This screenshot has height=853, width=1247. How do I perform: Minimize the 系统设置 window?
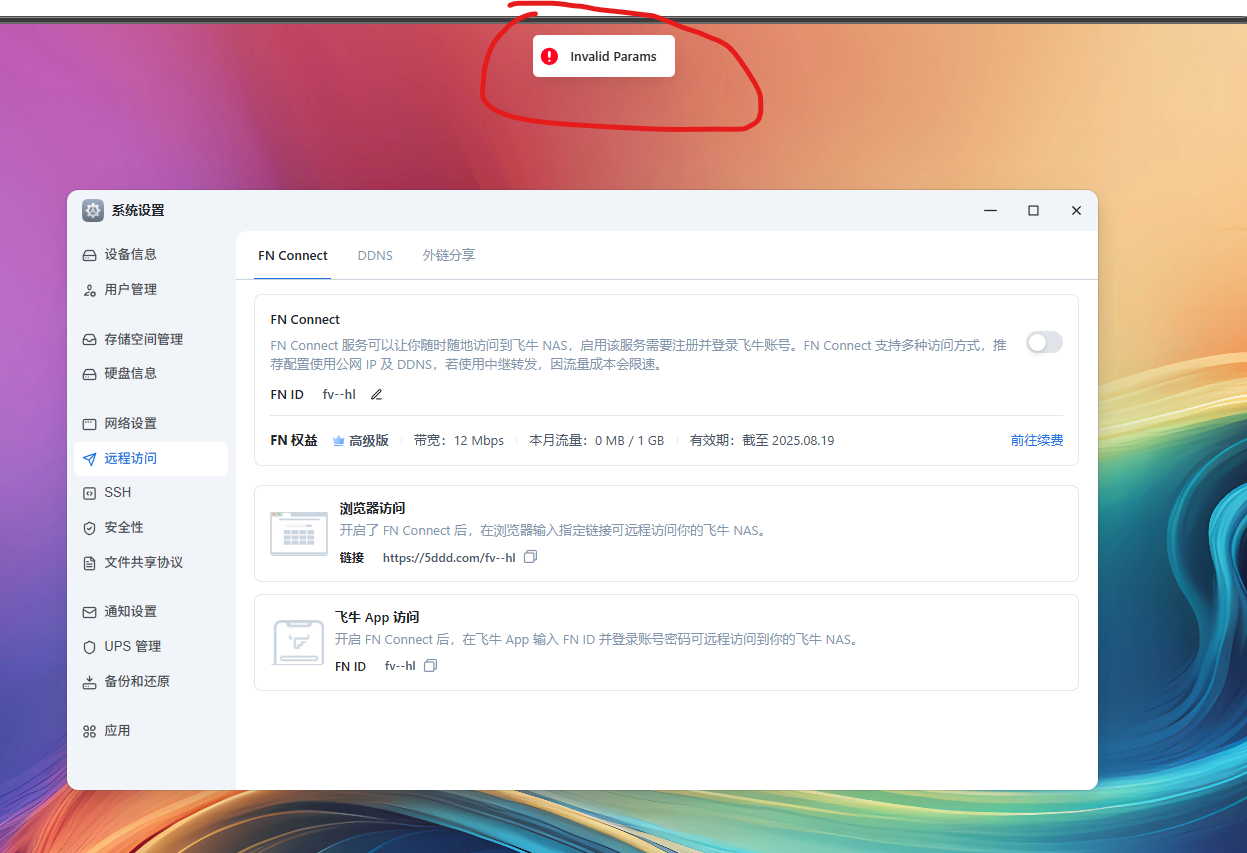990,211
